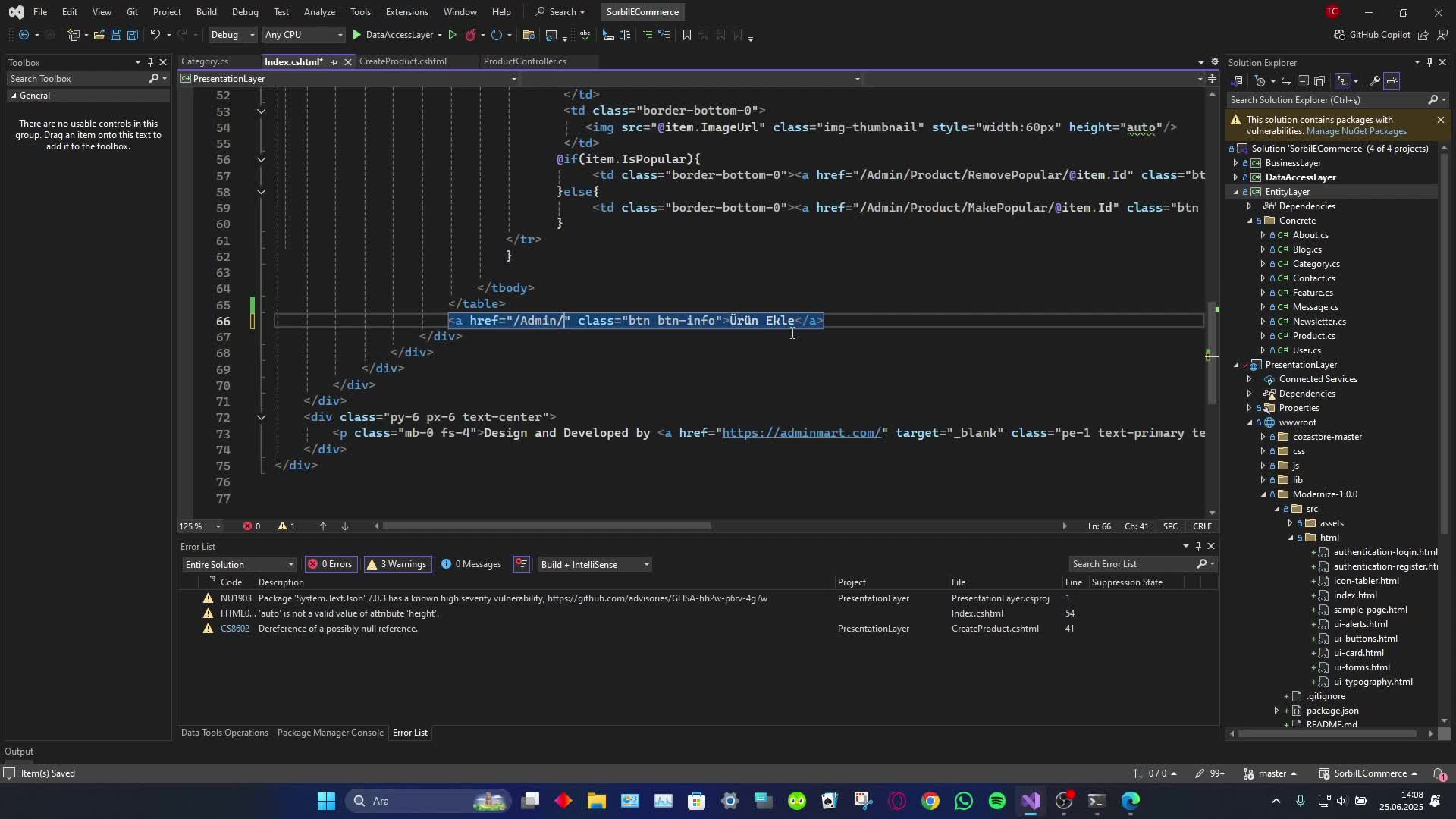Click the CS8602 error code link
1456x819 pixels.
tap(234, 629)
